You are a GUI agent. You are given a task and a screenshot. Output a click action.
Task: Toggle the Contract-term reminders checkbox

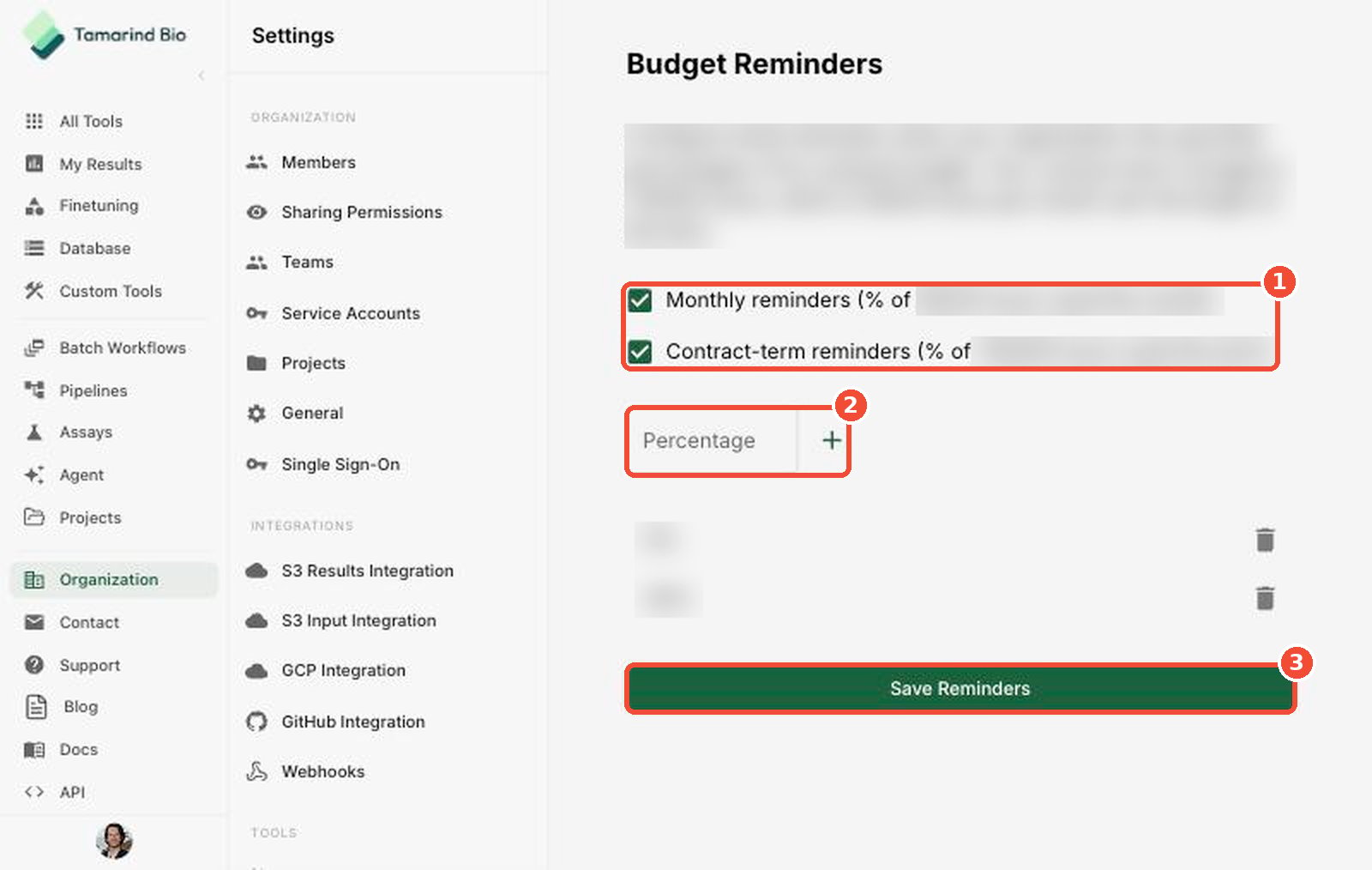click(x=640, y=352)
